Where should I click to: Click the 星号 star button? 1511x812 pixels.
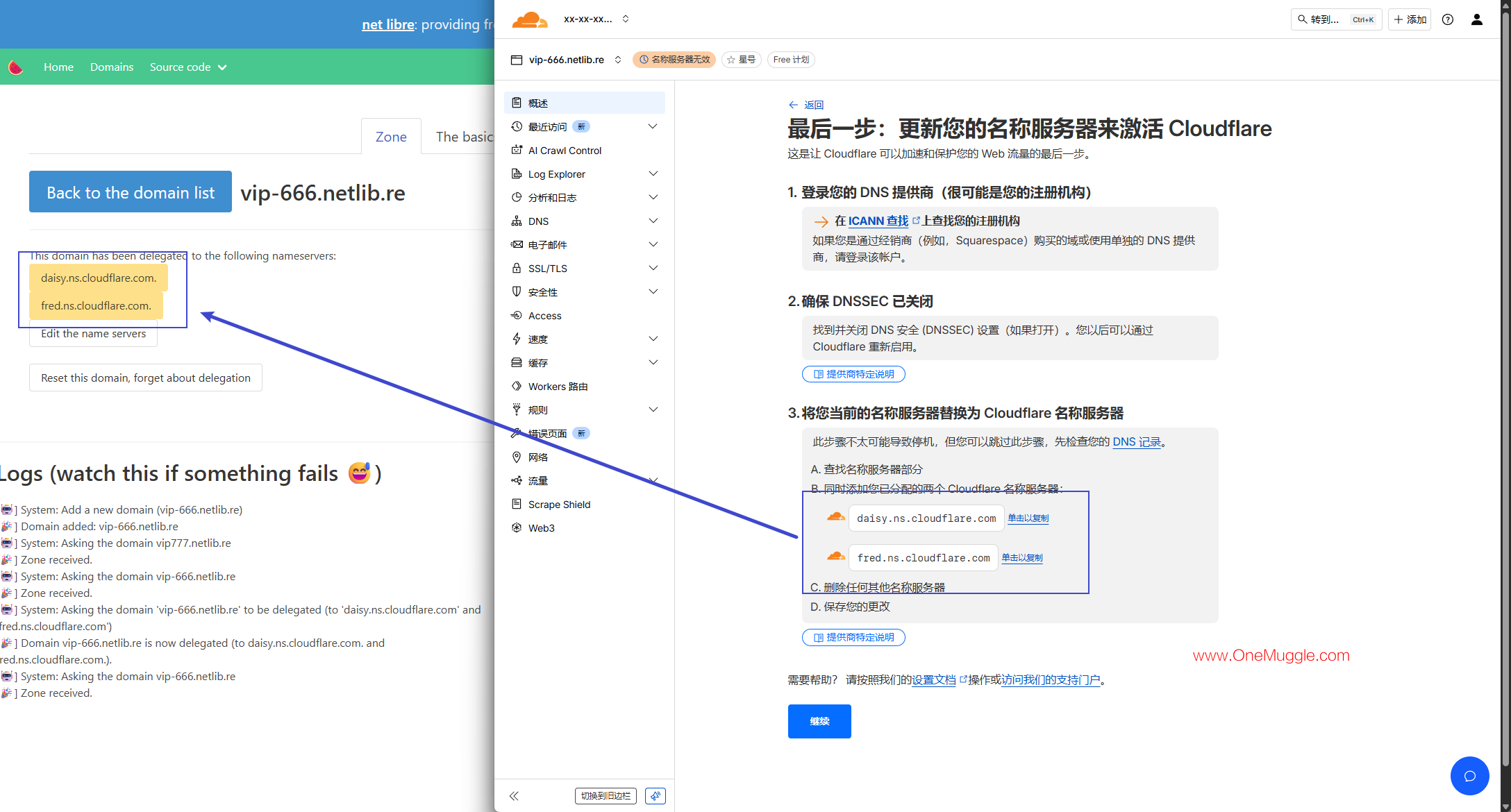[742, 60]
